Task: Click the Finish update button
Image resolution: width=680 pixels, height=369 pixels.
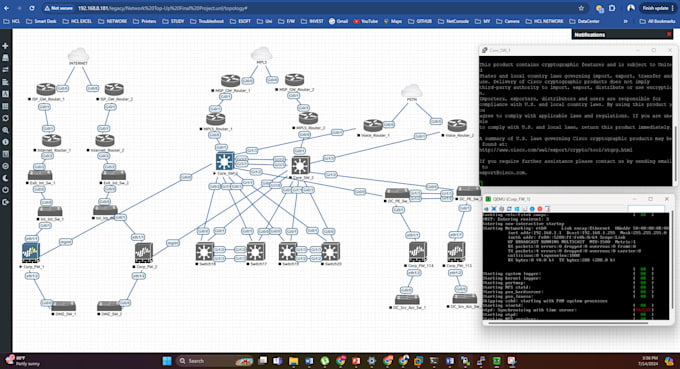Action: tap(658, 8)
